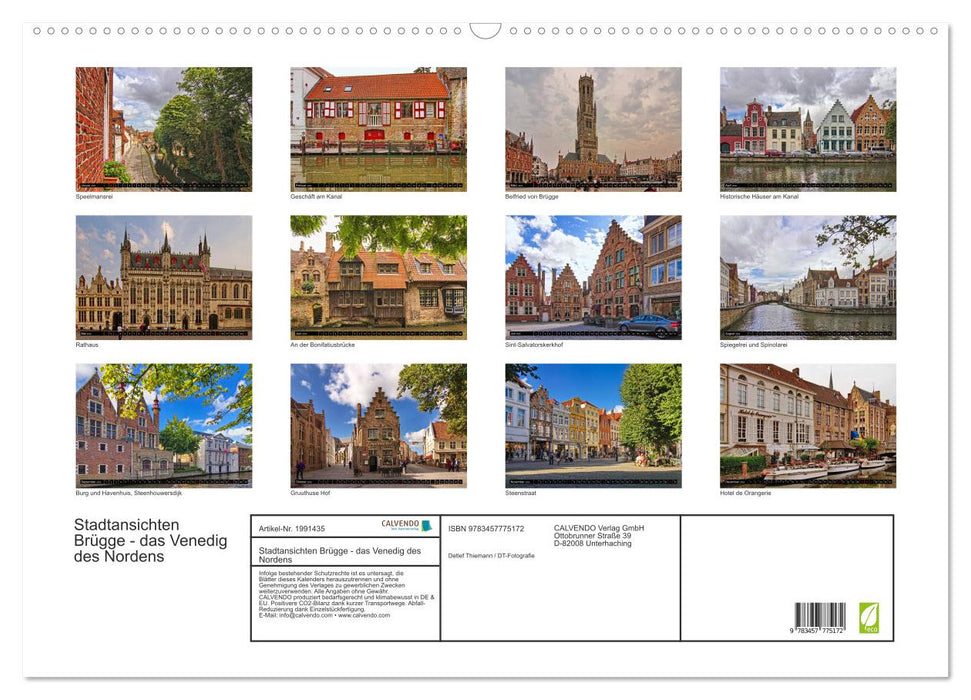Open the Speelmansrei canal photo

coord(163,128)
